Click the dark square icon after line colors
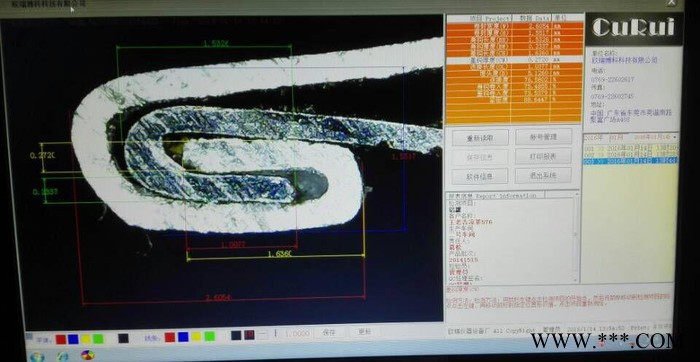700x362 pixels. (236, 335)
